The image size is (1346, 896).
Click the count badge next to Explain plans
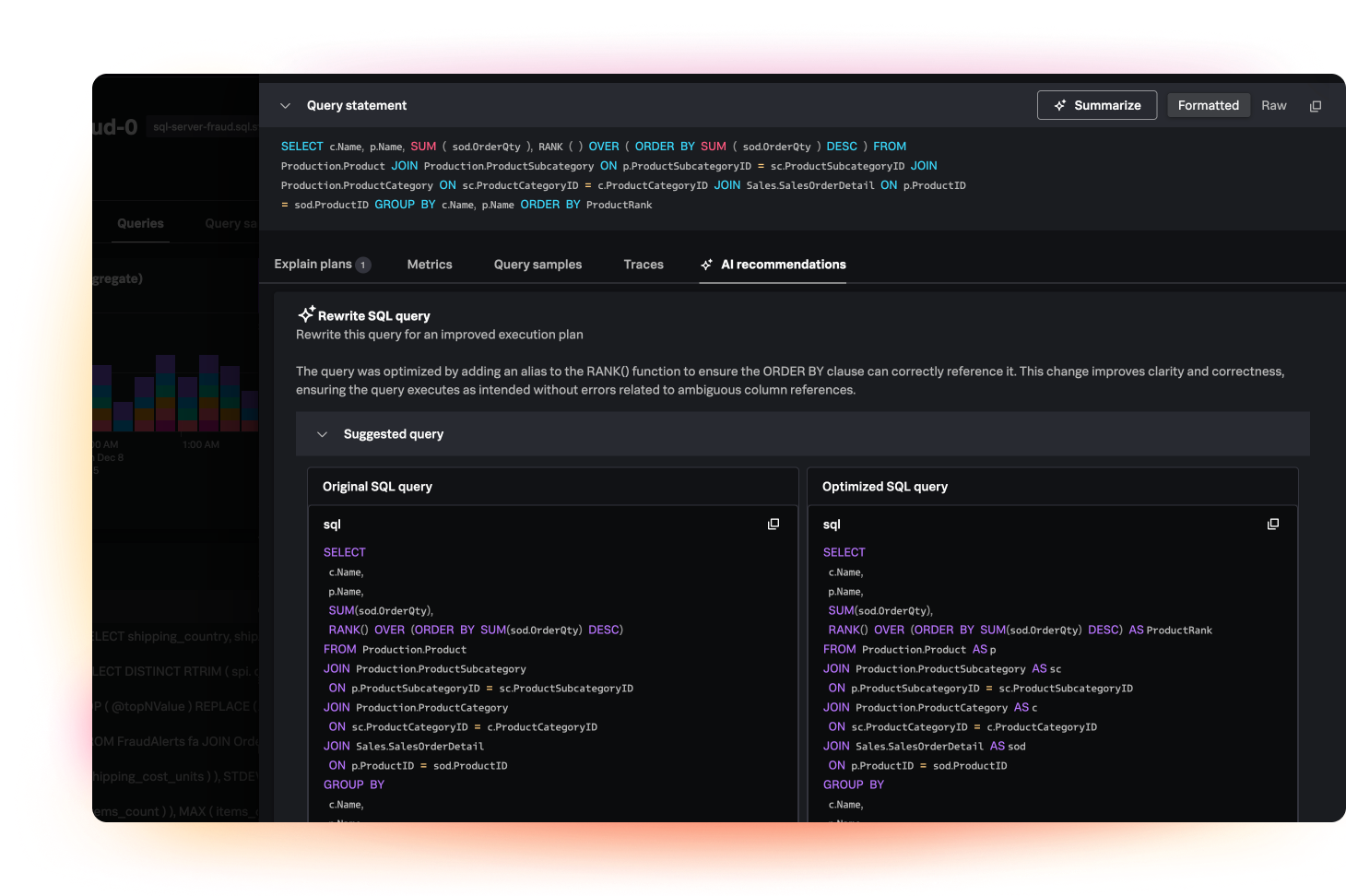point(363,265)
